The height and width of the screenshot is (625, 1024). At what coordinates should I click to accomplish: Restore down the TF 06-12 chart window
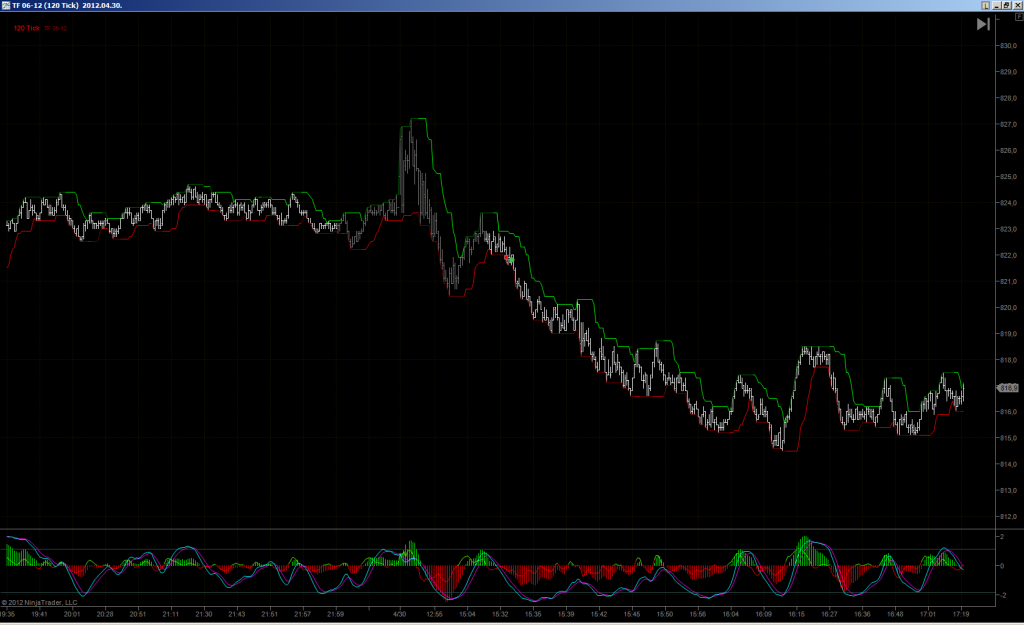click(x=1006, y=5)
